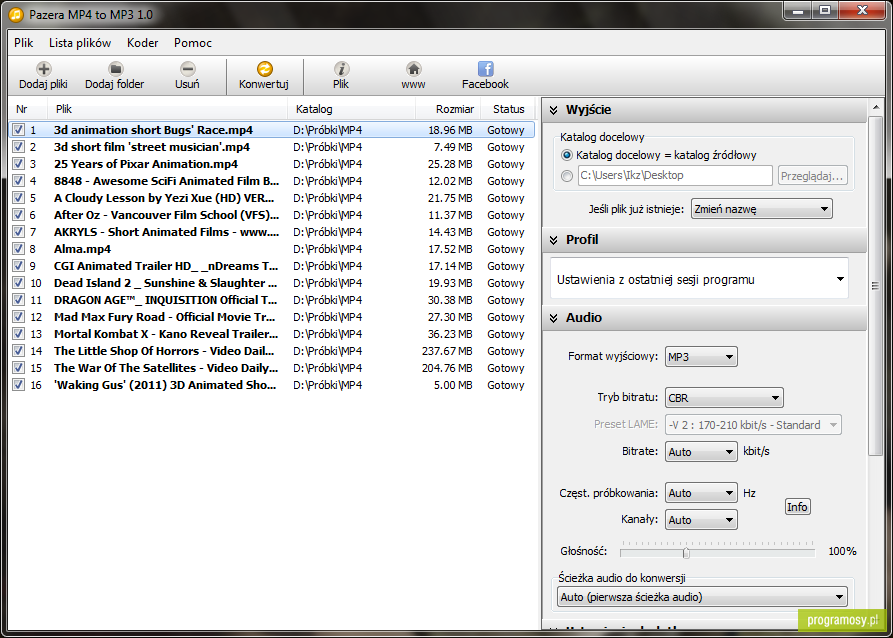Image resolution: width=893 pixels, height=638 pixels.
Task: Open Częst. próbkowania dropdown
Action: coord(701,493)
